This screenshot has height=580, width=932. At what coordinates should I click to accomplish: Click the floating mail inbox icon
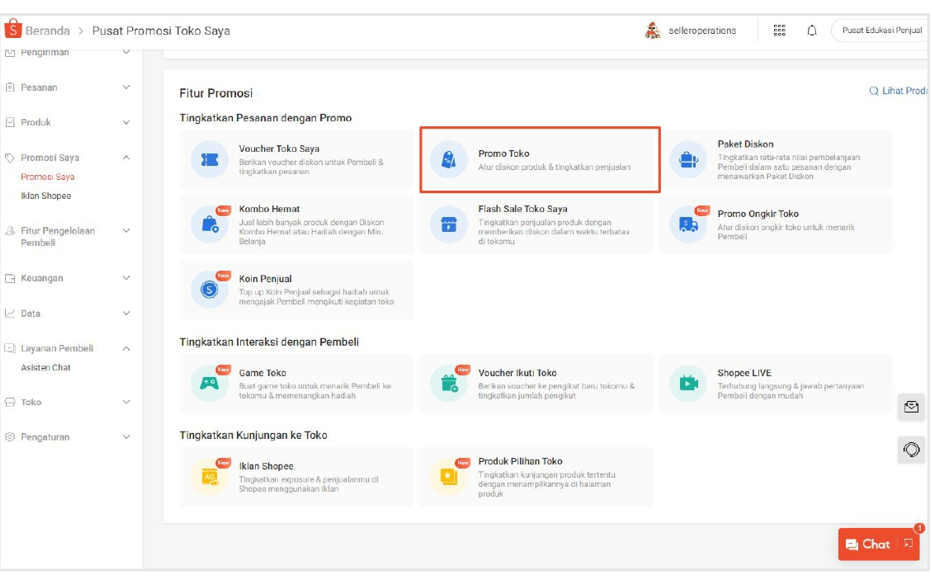911,407
